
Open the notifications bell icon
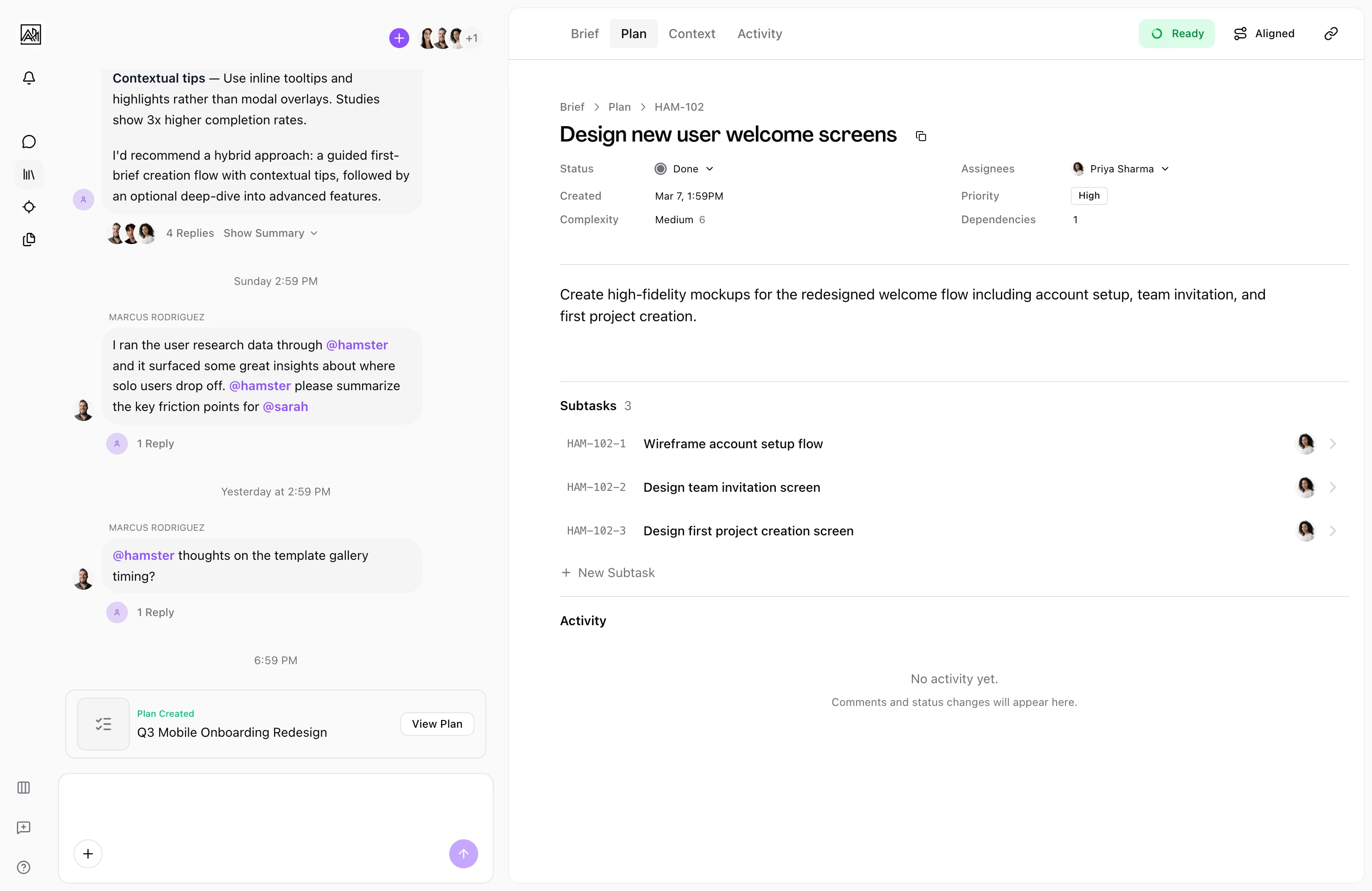(x=29, y=78)
